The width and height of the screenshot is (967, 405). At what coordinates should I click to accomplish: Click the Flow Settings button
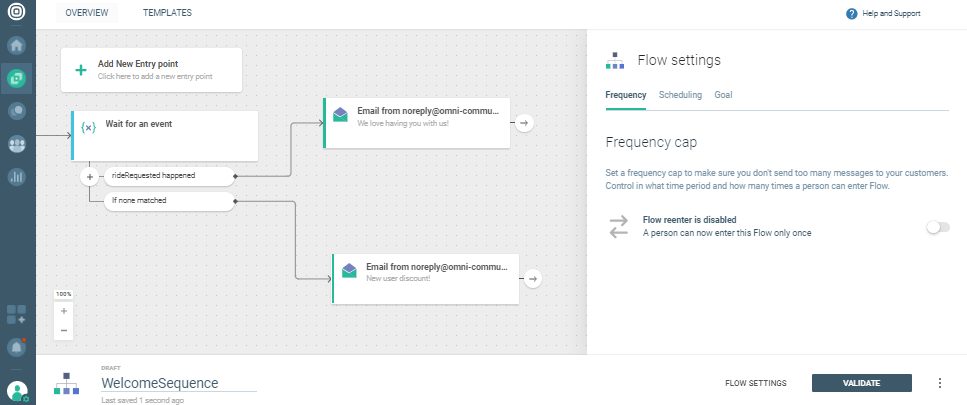click(x=755, y=383)
